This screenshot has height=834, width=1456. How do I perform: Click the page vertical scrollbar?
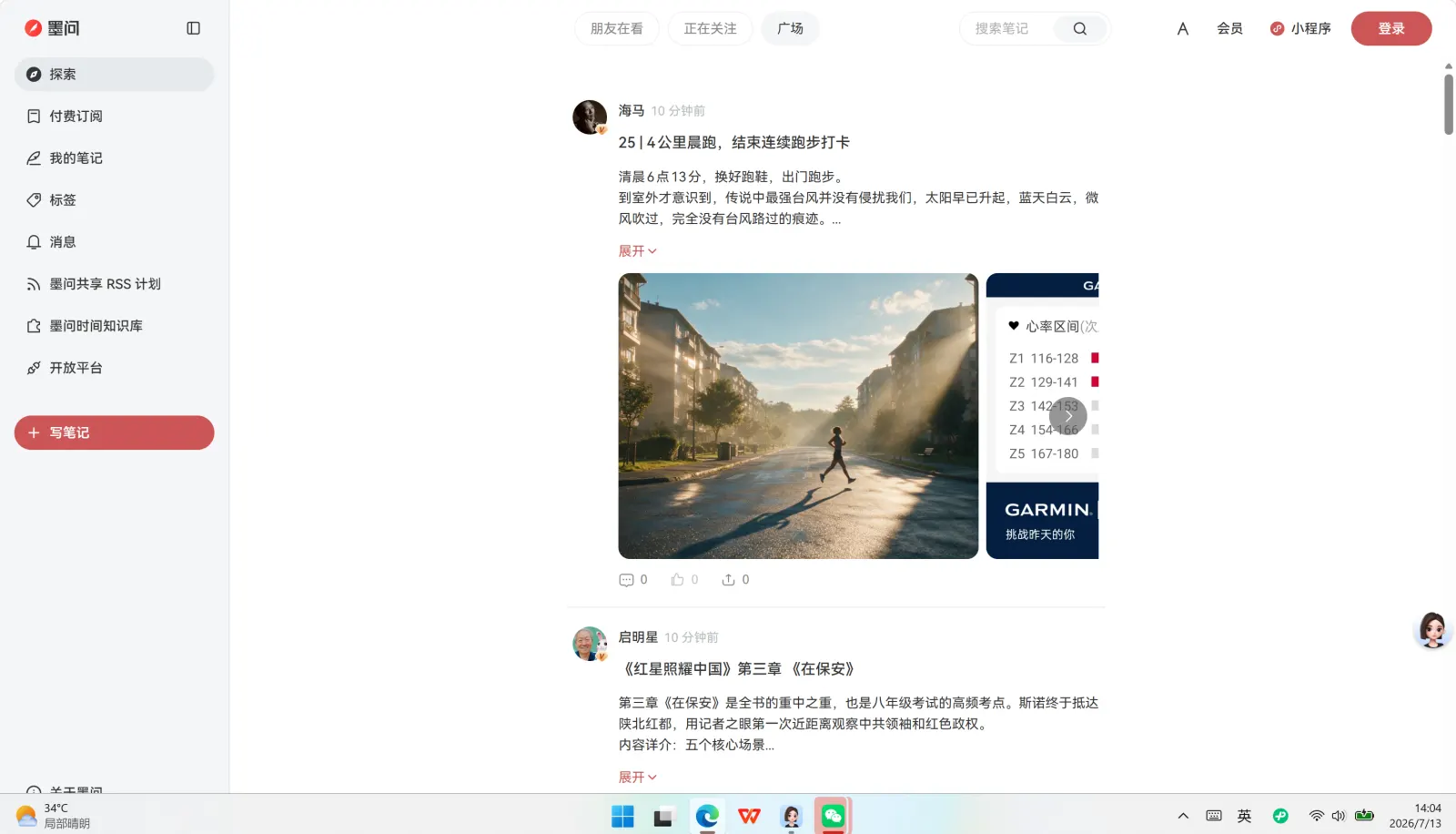[x=1449, y=104]
